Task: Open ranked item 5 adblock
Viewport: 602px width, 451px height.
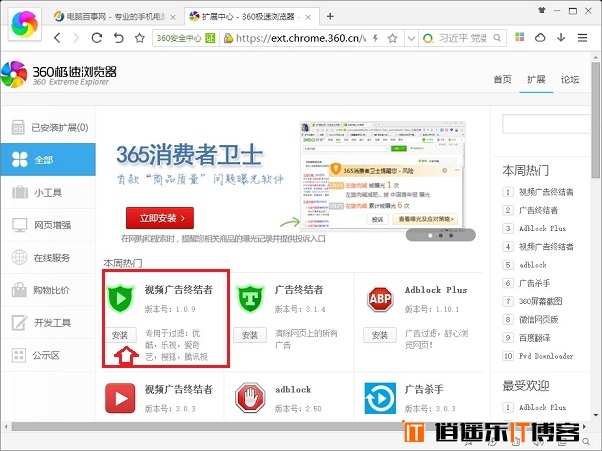Action: point(533,265)
